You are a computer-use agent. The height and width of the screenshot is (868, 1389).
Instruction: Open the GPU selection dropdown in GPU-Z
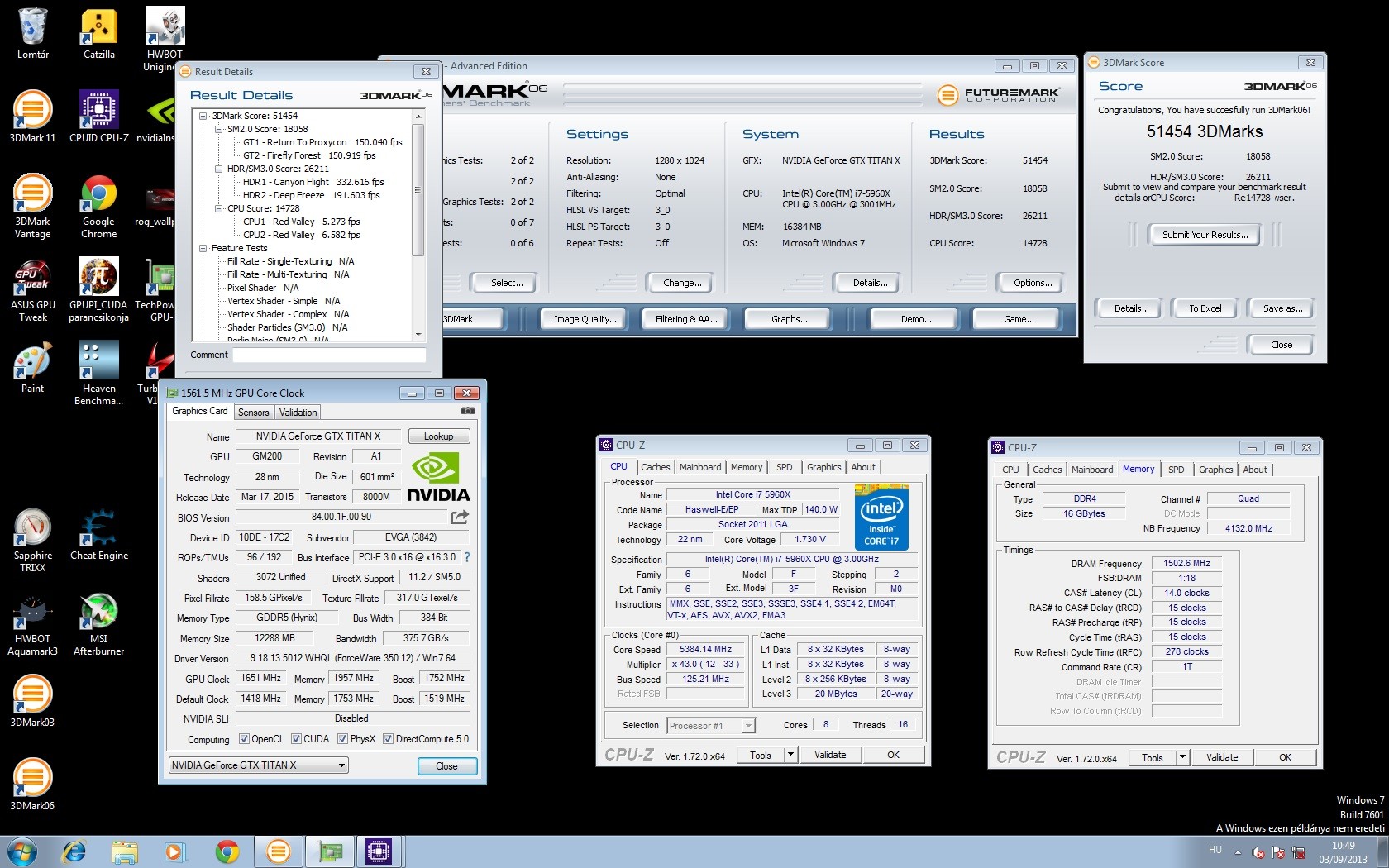click(258, 765)
